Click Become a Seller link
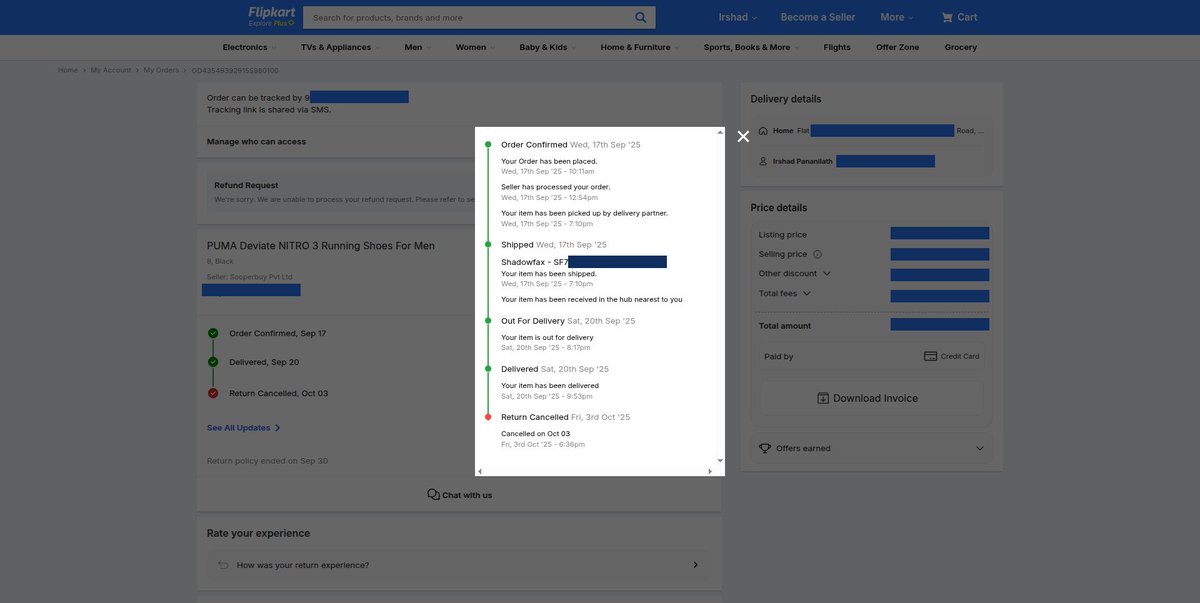Viewport: 1200px width, 603px height. 818,17
